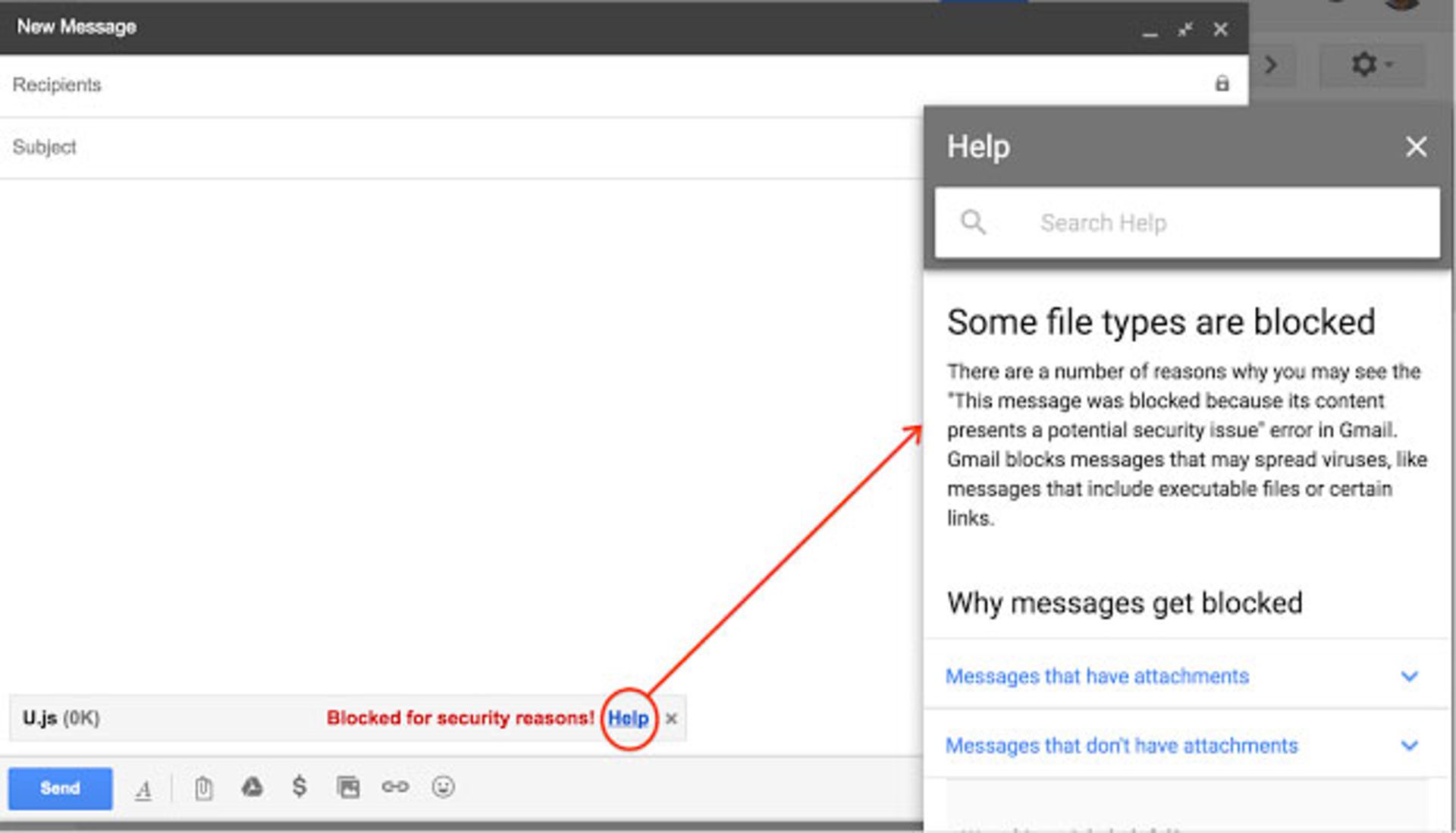Screen dimensions: 1456x833
Task: Send the email message
Action: [x=60, y=788]
